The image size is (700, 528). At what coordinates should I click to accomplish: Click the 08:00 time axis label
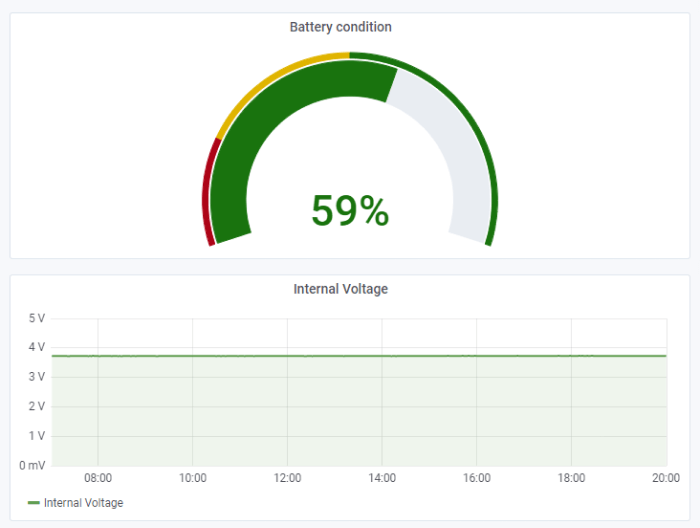[x=98, y=478]
